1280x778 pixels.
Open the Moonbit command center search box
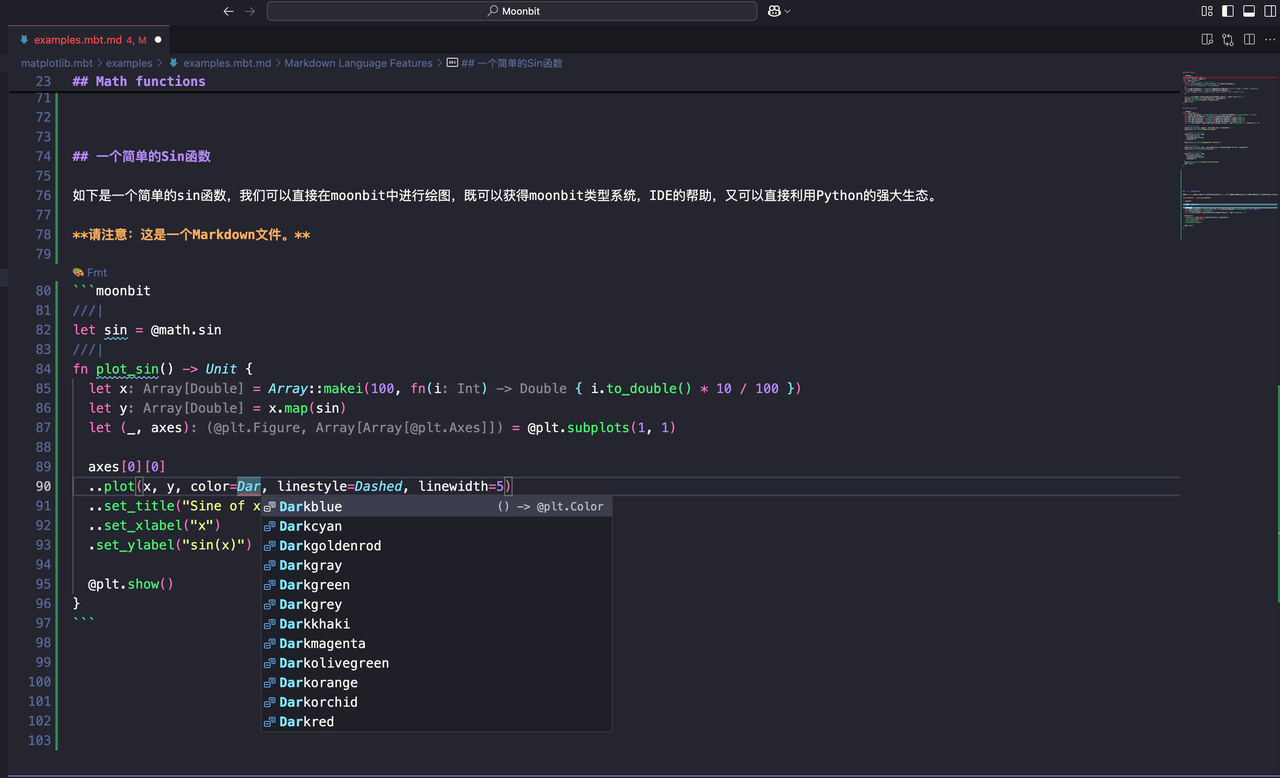pos(513,11)
